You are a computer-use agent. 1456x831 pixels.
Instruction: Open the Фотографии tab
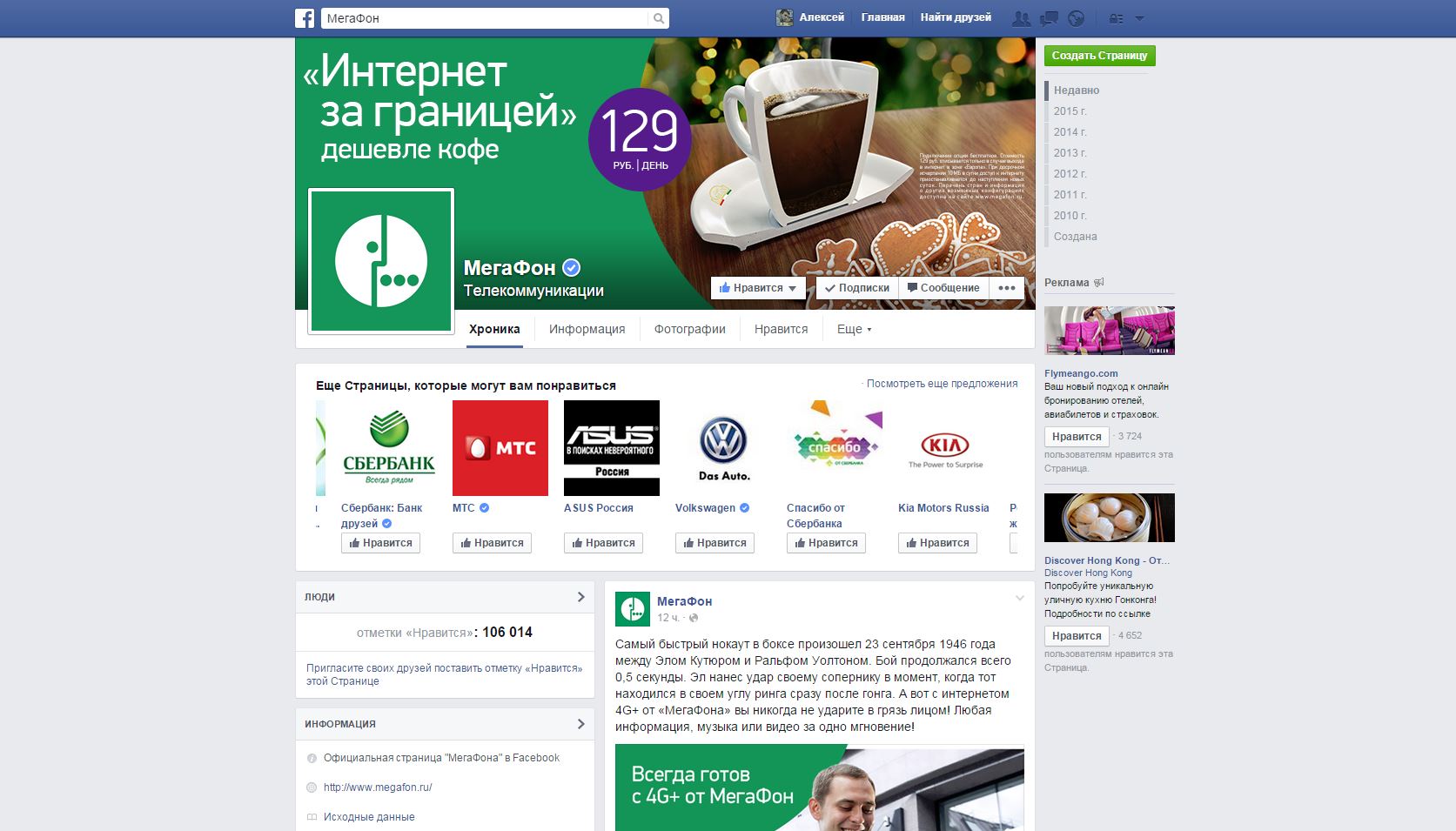pos(690,329)
